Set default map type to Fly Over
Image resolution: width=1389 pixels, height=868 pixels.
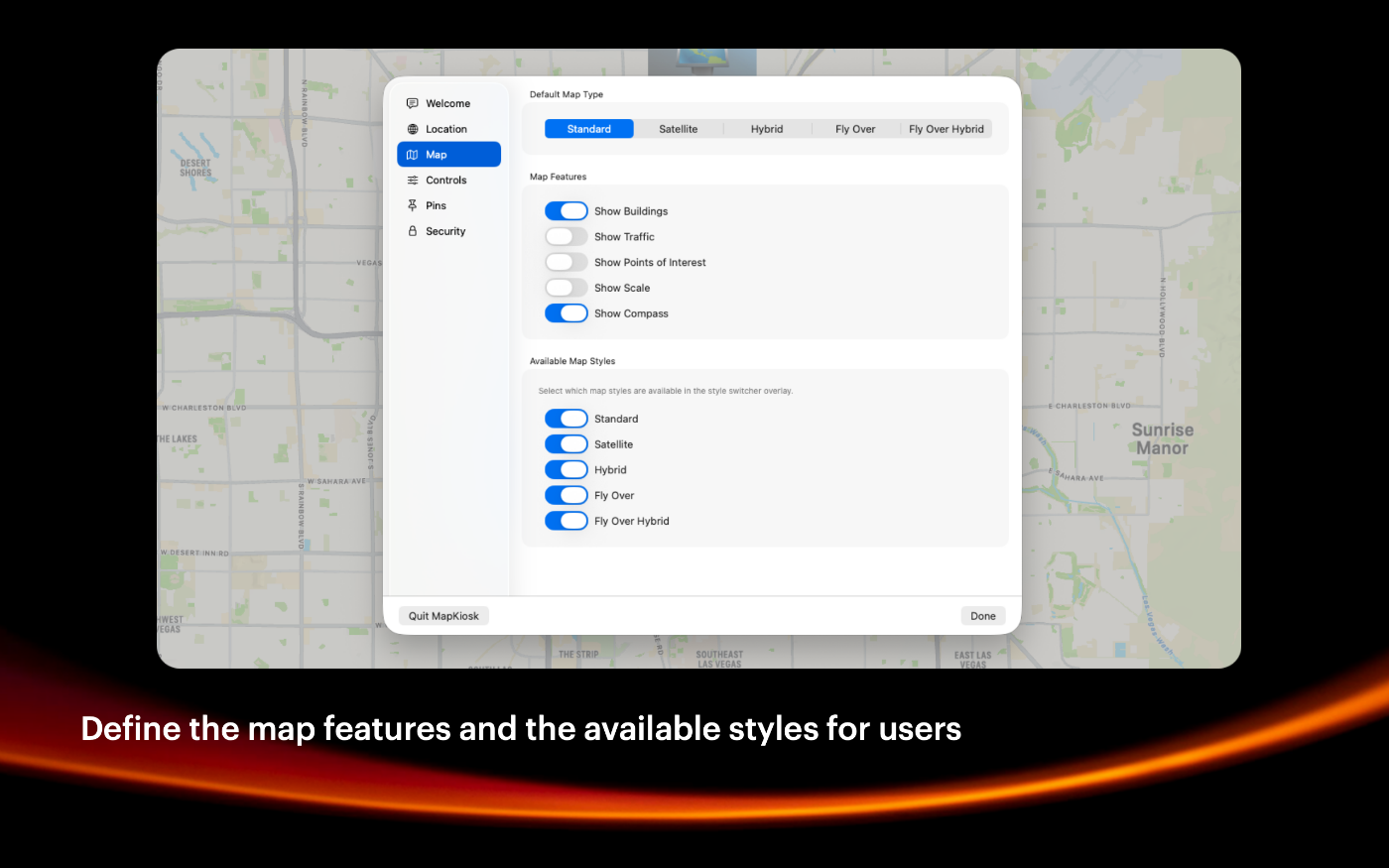855,129
